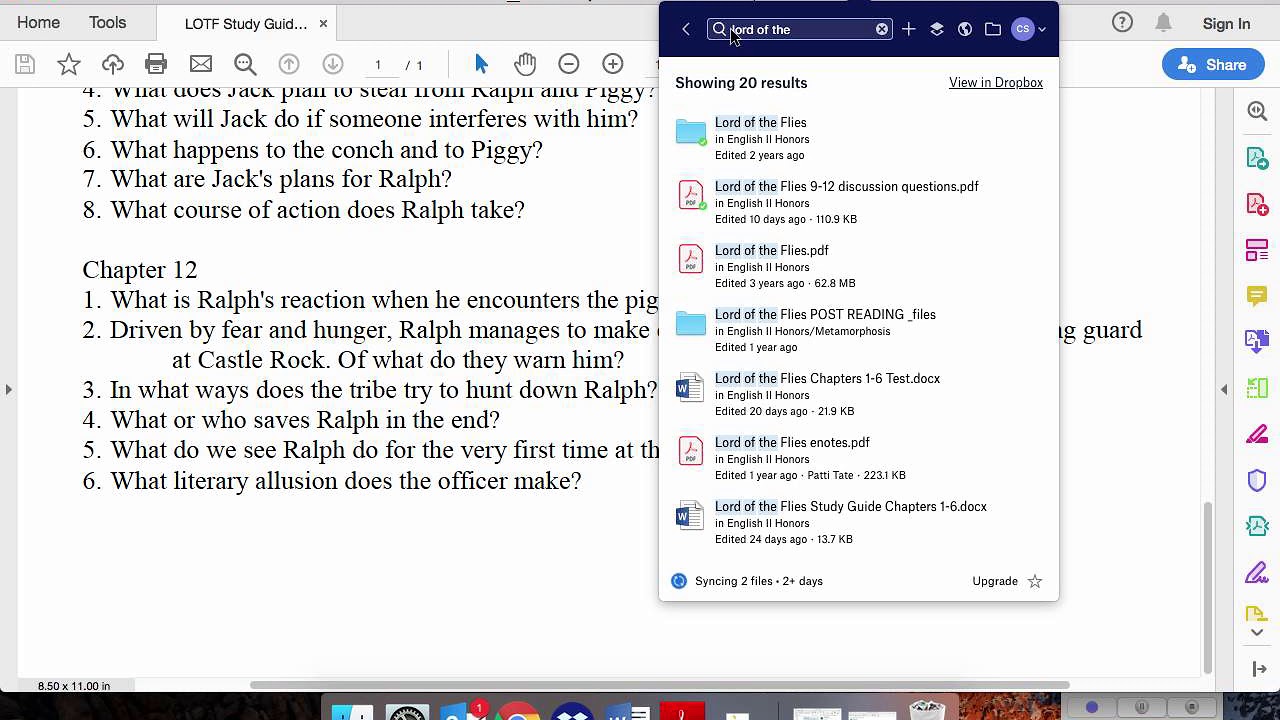Image resolution: width=1280 pixels, height=720 pixels.
Task: Open the Comment tool
Action: tap(1257, 296)
